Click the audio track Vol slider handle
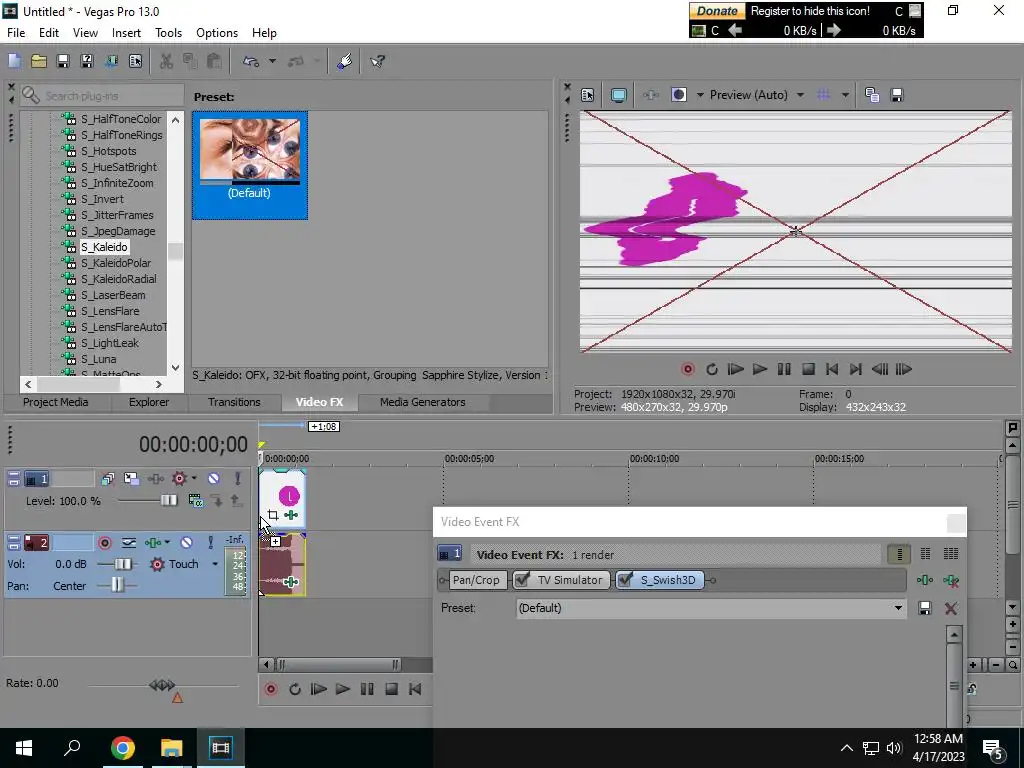Viewport: 1024px width, 768px height. click(x=122, y=564)
